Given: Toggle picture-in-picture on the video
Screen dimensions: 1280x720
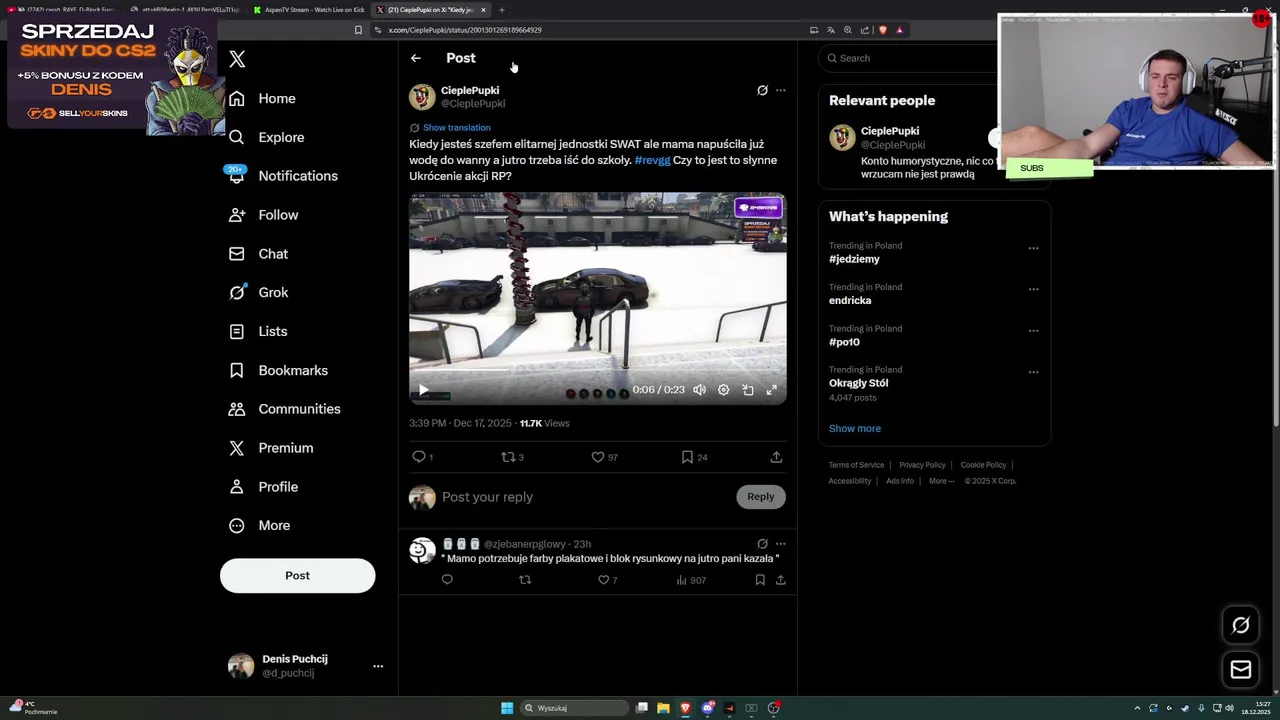Looking at the screenshot, I should [748, 390].
